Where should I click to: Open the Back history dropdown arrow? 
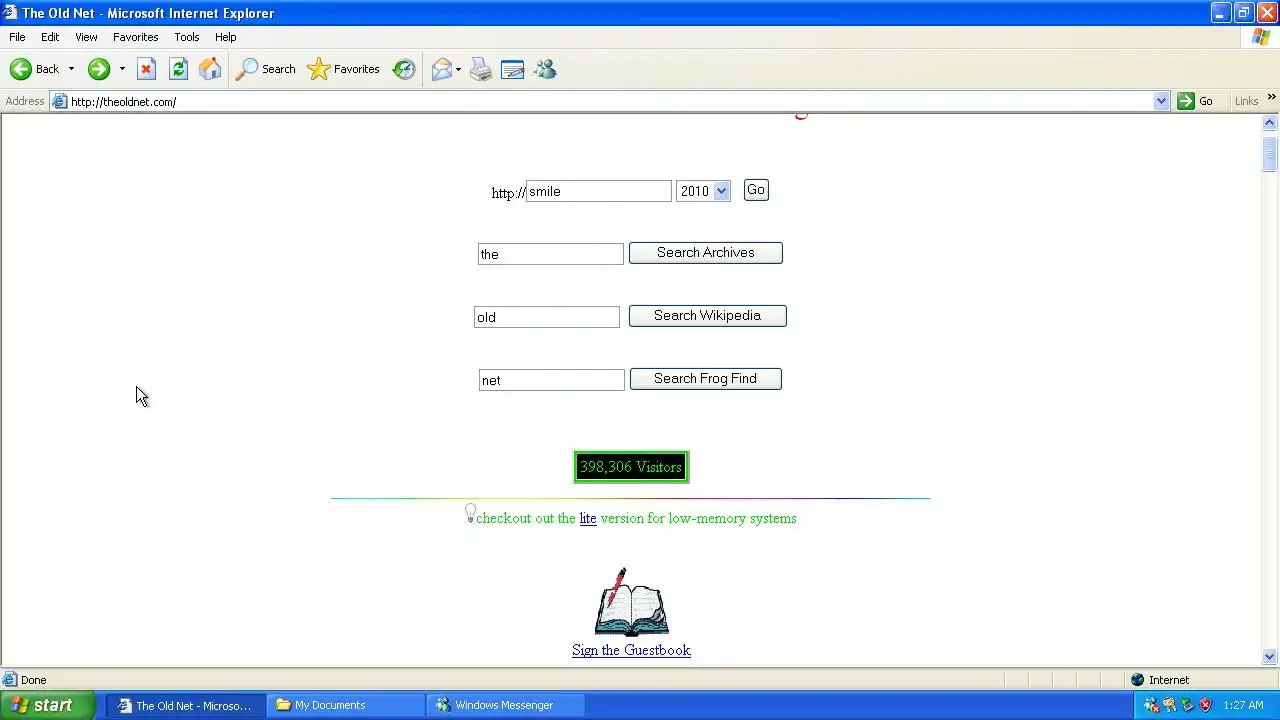pyautogui.click(x=71, y=69)
